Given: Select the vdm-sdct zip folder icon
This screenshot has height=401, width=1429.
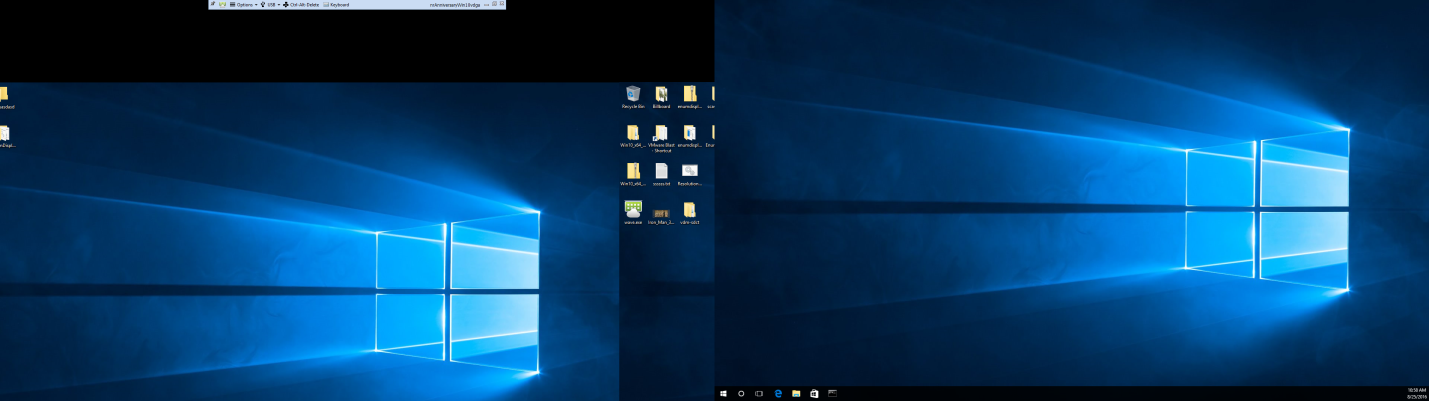Looking at the screenshot, I should 689,213.
